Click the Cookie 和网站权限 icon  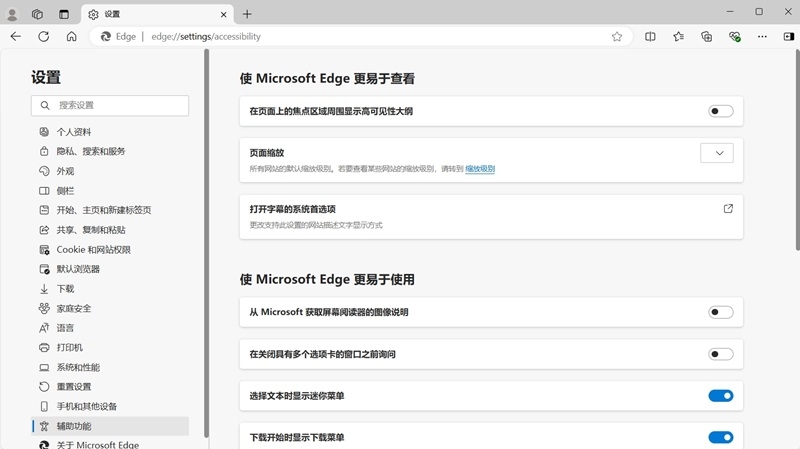coord(44,250)
